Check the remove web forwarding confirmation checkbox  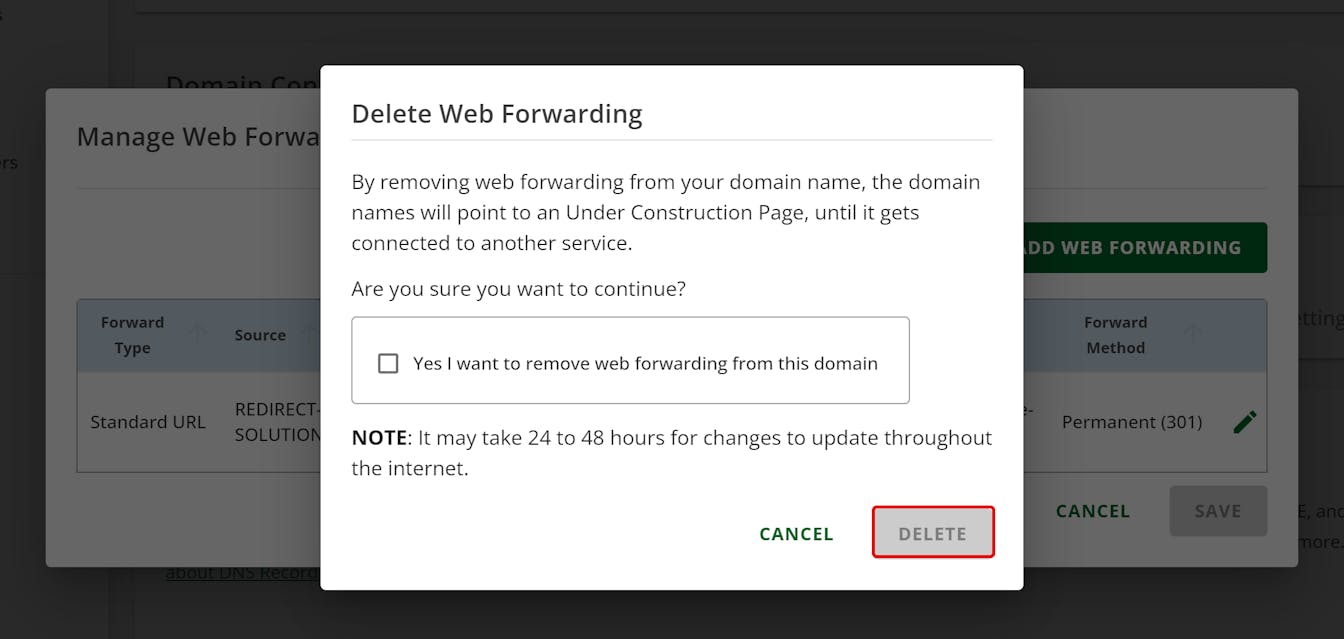click(x=388, y=363)
